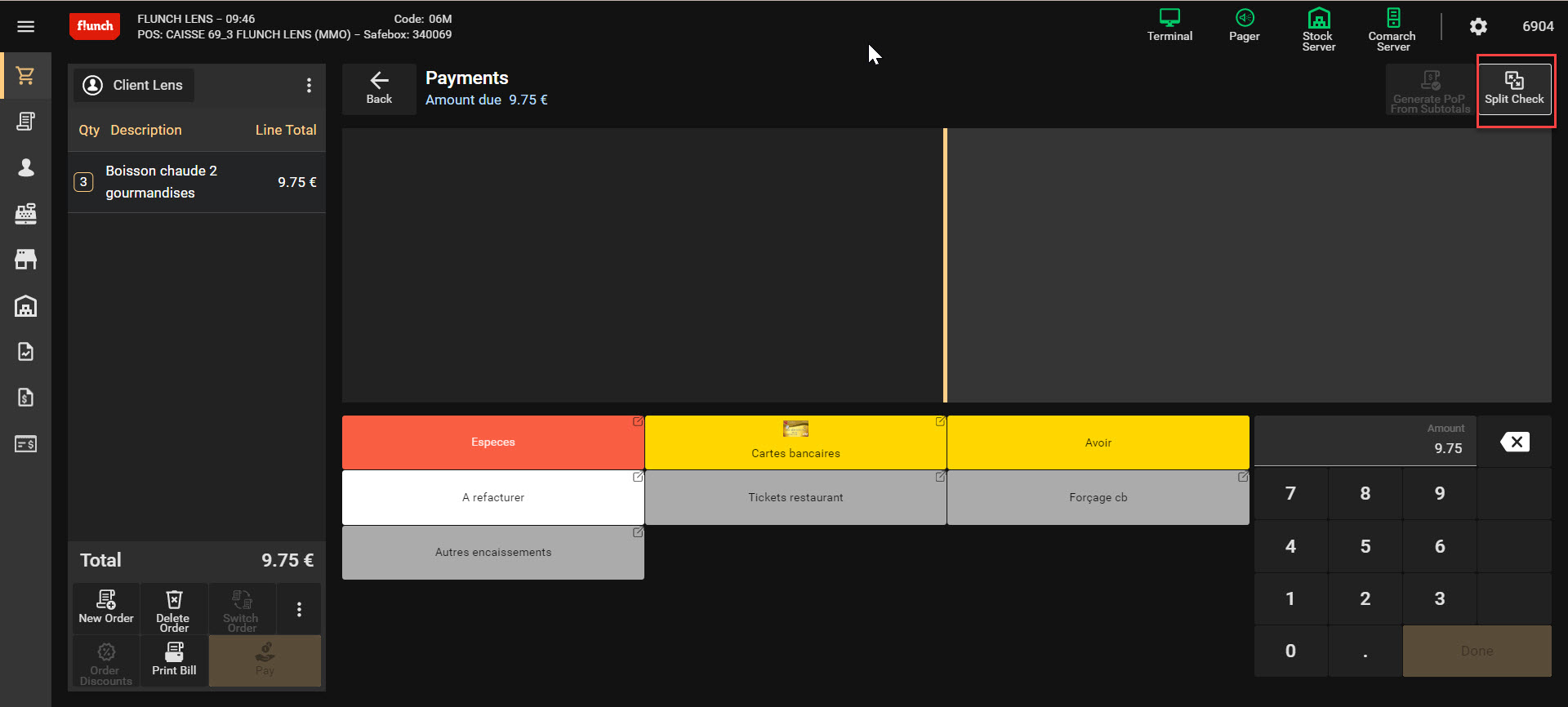
Task: Click the Split Check button
Action: click(x=1514, y=90)
